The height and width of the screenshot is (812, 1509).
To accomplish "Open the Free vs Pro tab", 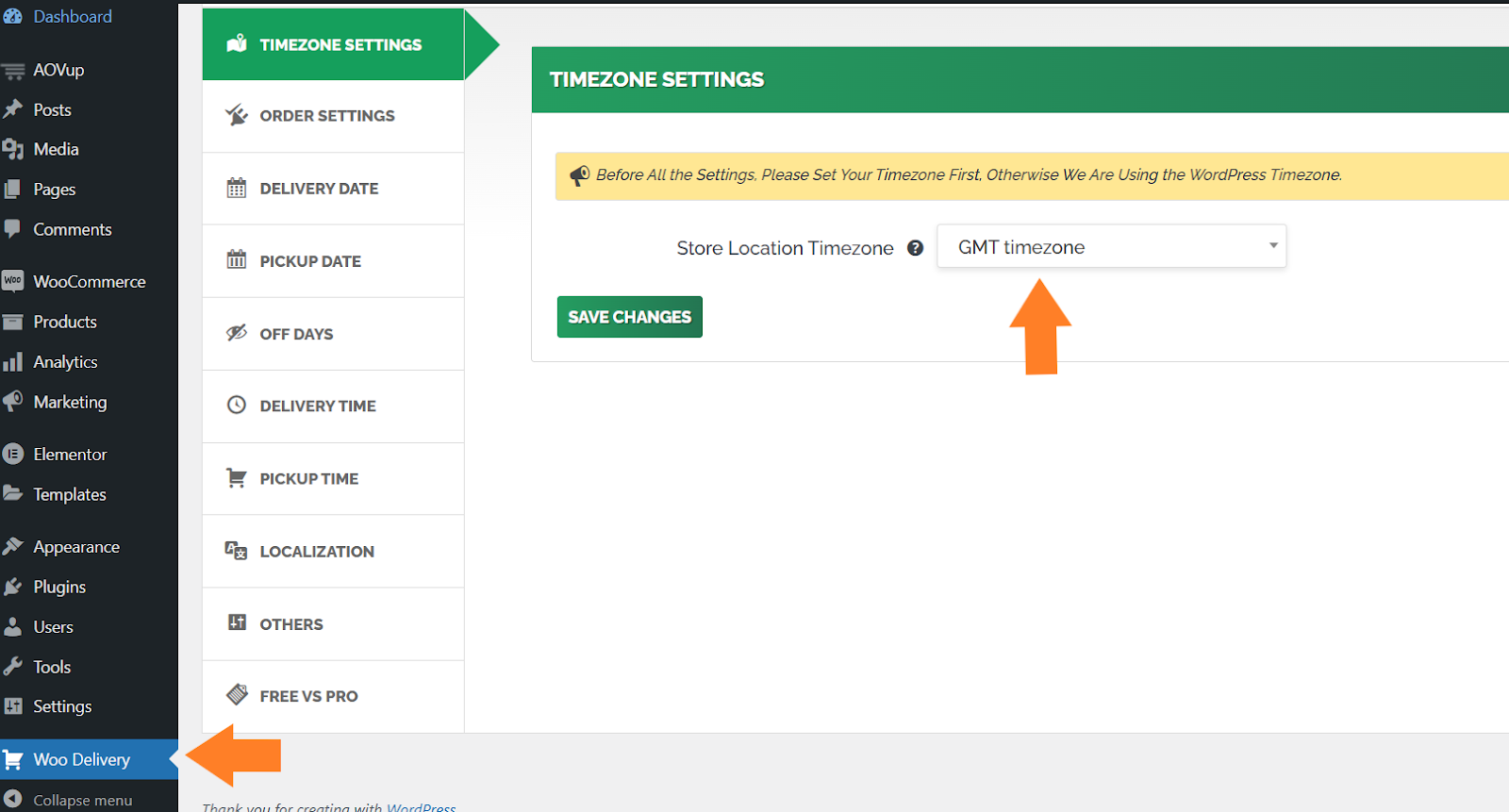I will (x=333, y=696).
